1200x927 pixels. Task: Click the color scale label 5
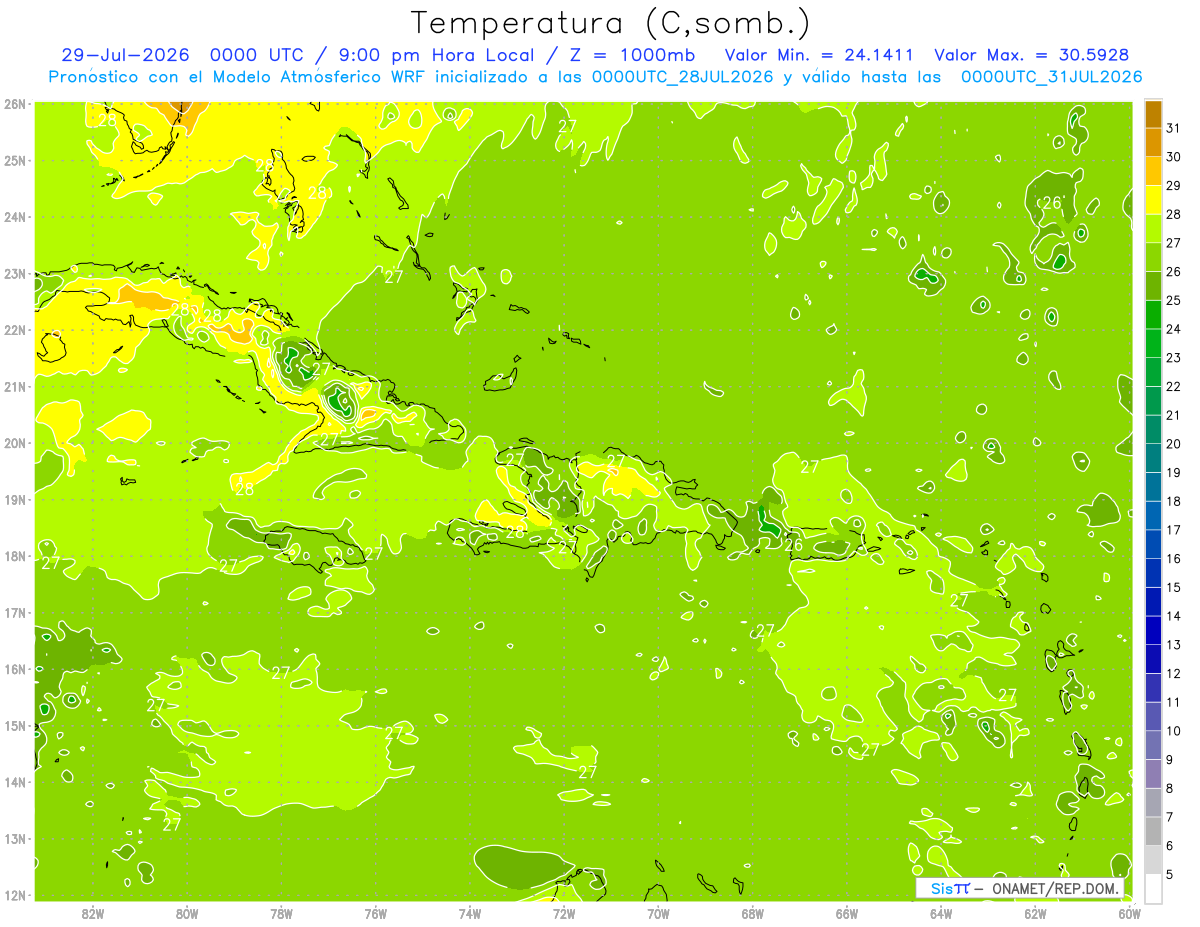pyautogui.click(x=1171, y=874)
